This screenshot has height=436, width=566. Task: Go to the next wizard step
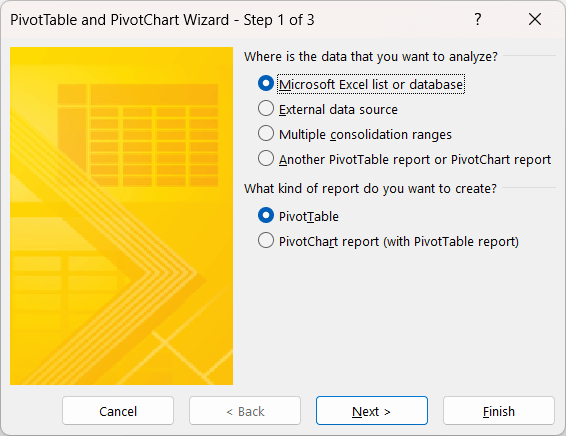372,411
